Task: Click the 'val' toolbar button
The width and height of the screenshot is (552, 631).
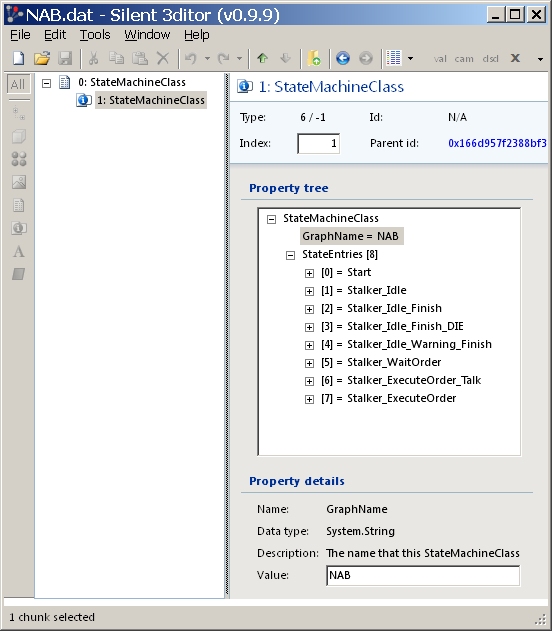Action: click(440, 59)
